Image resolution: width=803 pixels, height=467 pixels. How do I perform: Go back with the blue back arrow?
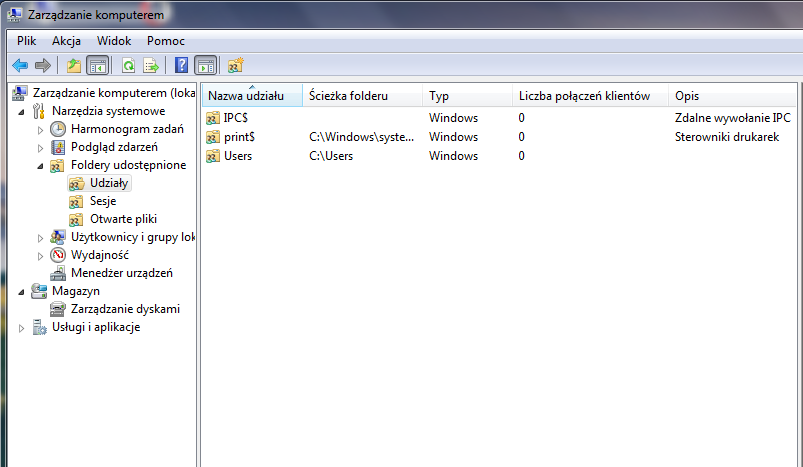coord(20,66)
